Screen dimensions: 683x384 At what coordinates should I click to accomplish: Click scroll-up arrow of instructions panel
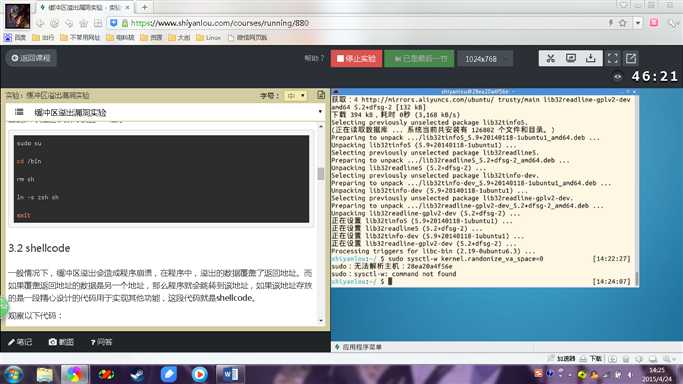point(321,126)
